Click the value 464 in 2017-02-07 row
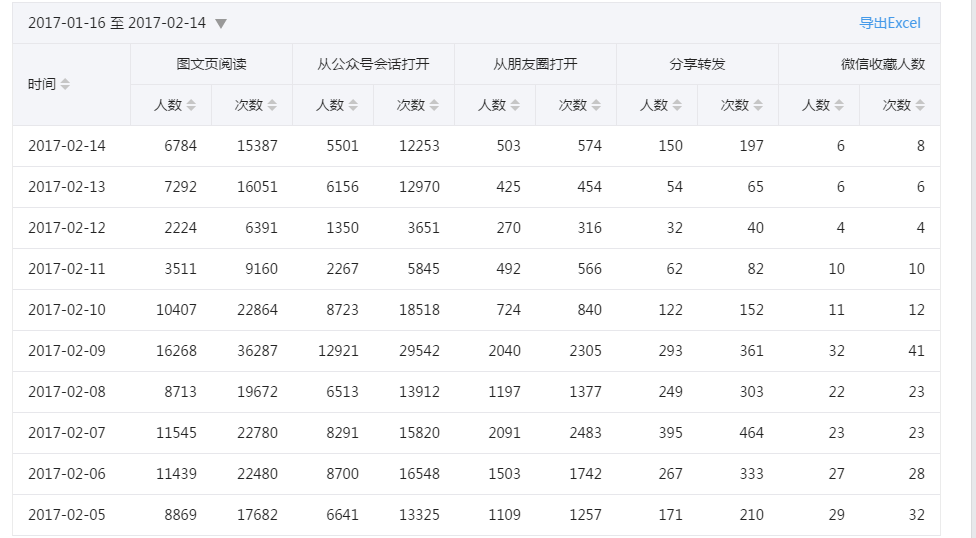 [x=751, y=433]
